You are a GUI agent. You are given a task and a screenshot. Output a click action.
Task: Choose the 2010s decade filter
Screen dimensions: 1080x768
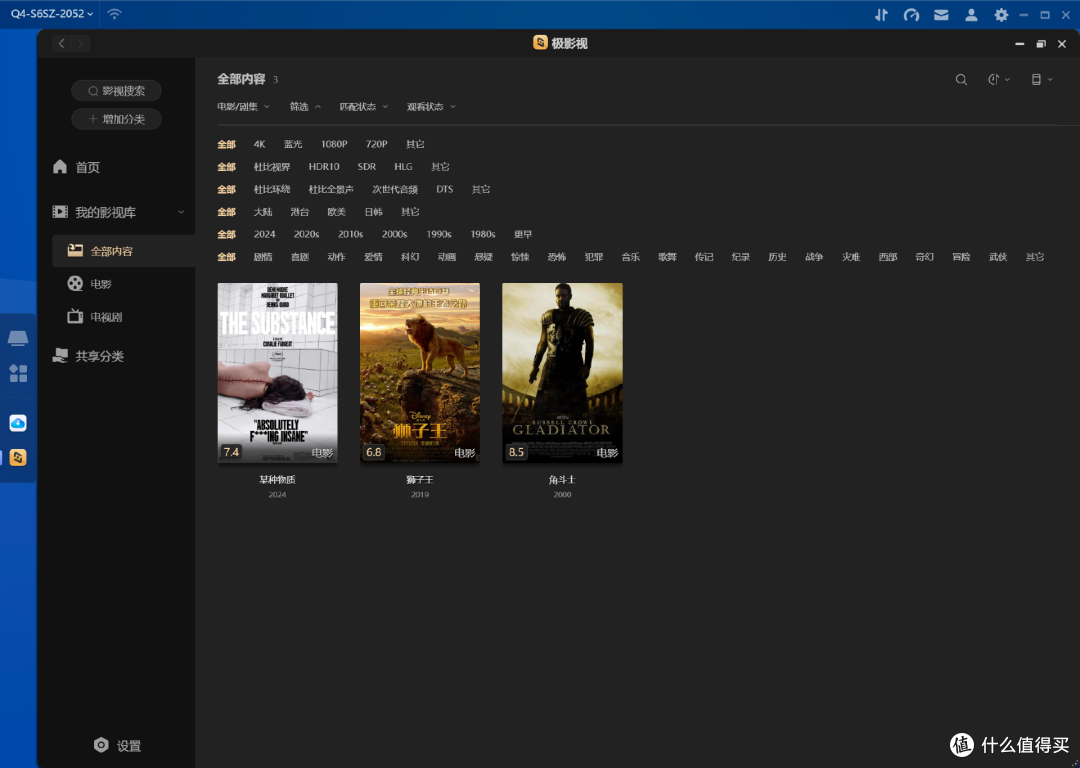pyautogui.click(x=350, y=234)
